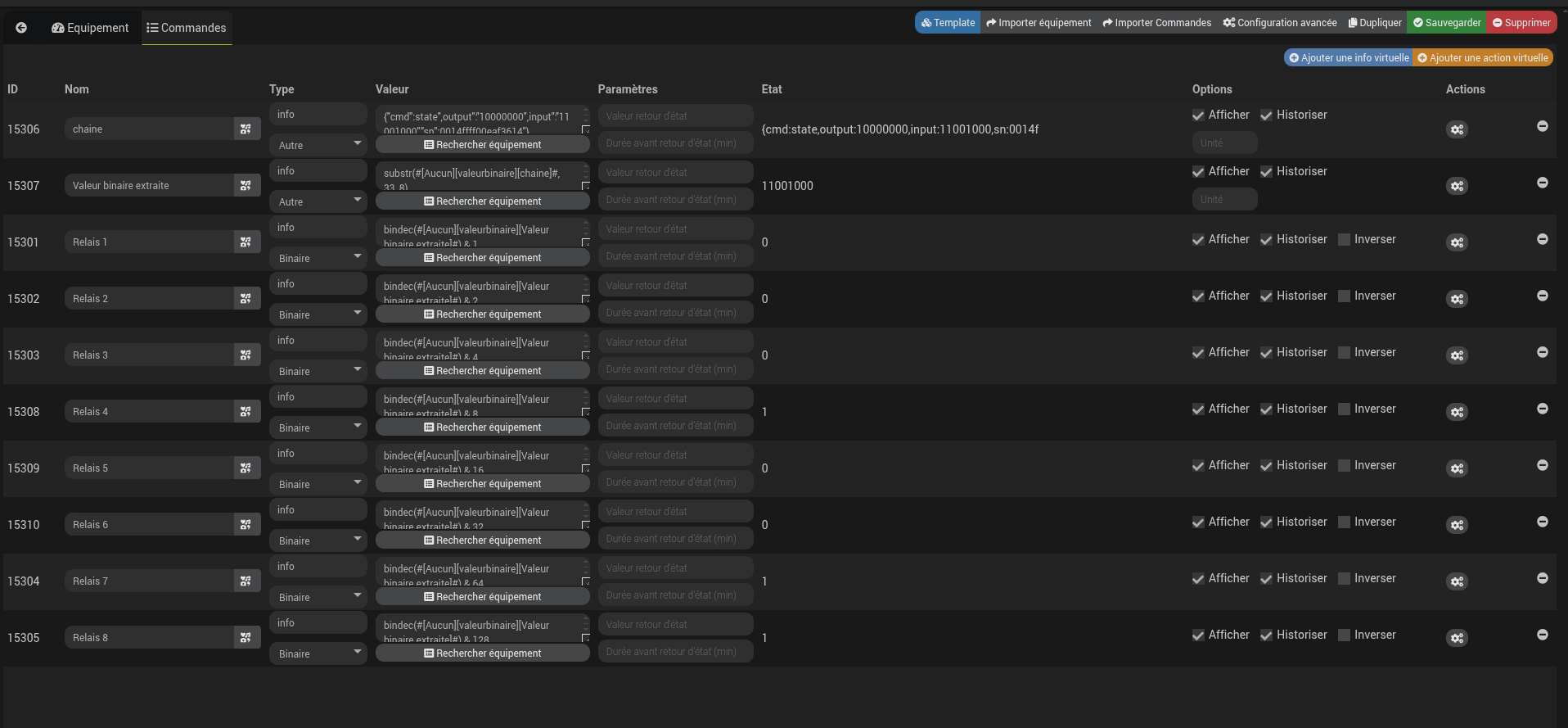Viewport: 1568px width, 728px height.
Task: Open the Binaire dropdown for Relais 8
Action: coord(318,653)
